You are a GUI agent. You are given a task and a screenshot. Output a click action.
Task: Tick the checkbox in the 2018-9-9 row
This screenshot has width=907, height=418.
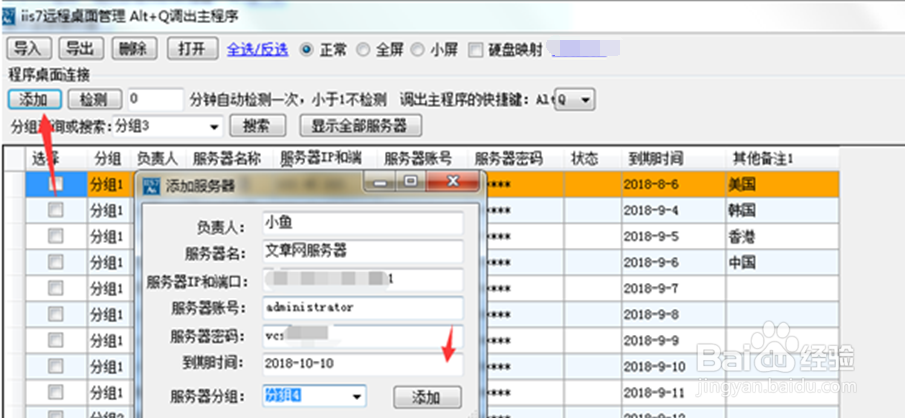click(56, 341)
